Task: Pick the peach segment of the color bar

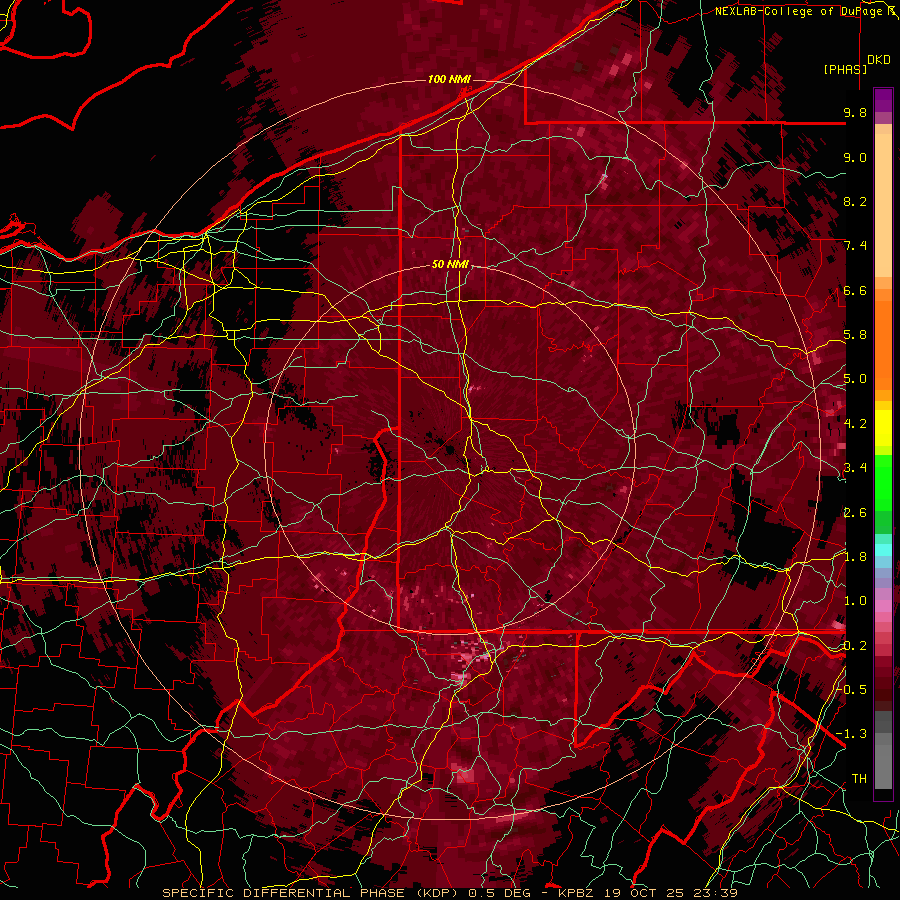Action: [883, 204]
